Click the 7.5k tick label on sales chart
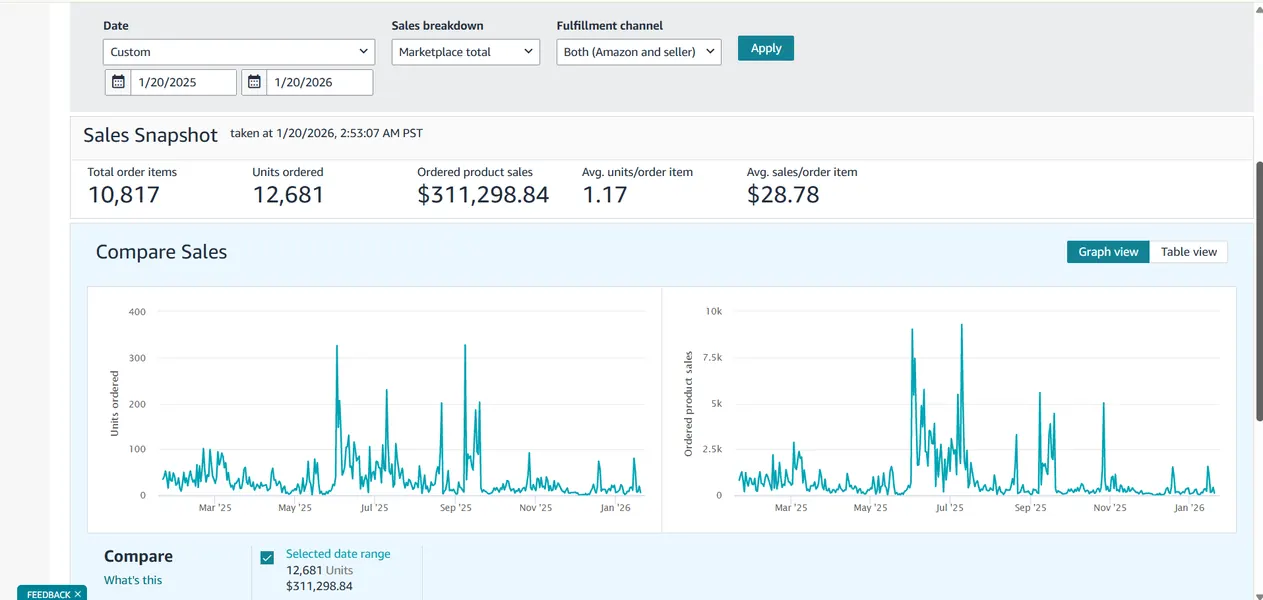This screenshot has width=1263, height=600. (712, 358)
